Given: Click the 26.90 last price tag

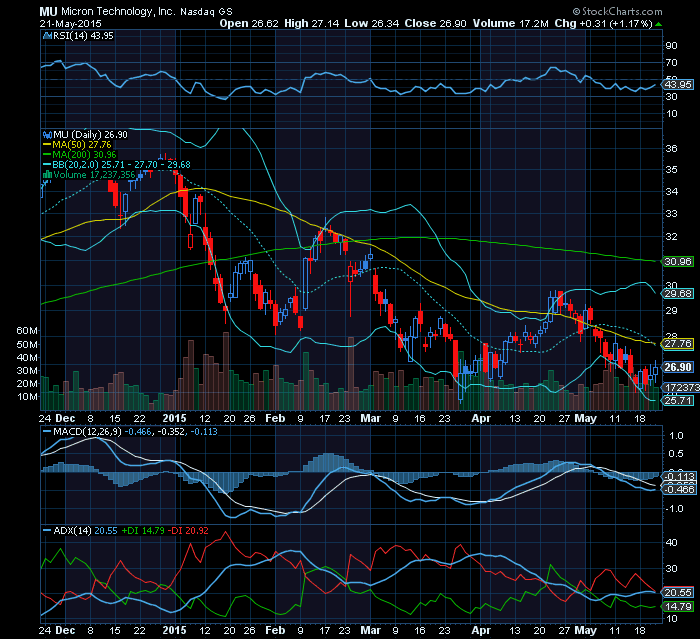Looking at the screenshot, I should click(x=678, y=367).
